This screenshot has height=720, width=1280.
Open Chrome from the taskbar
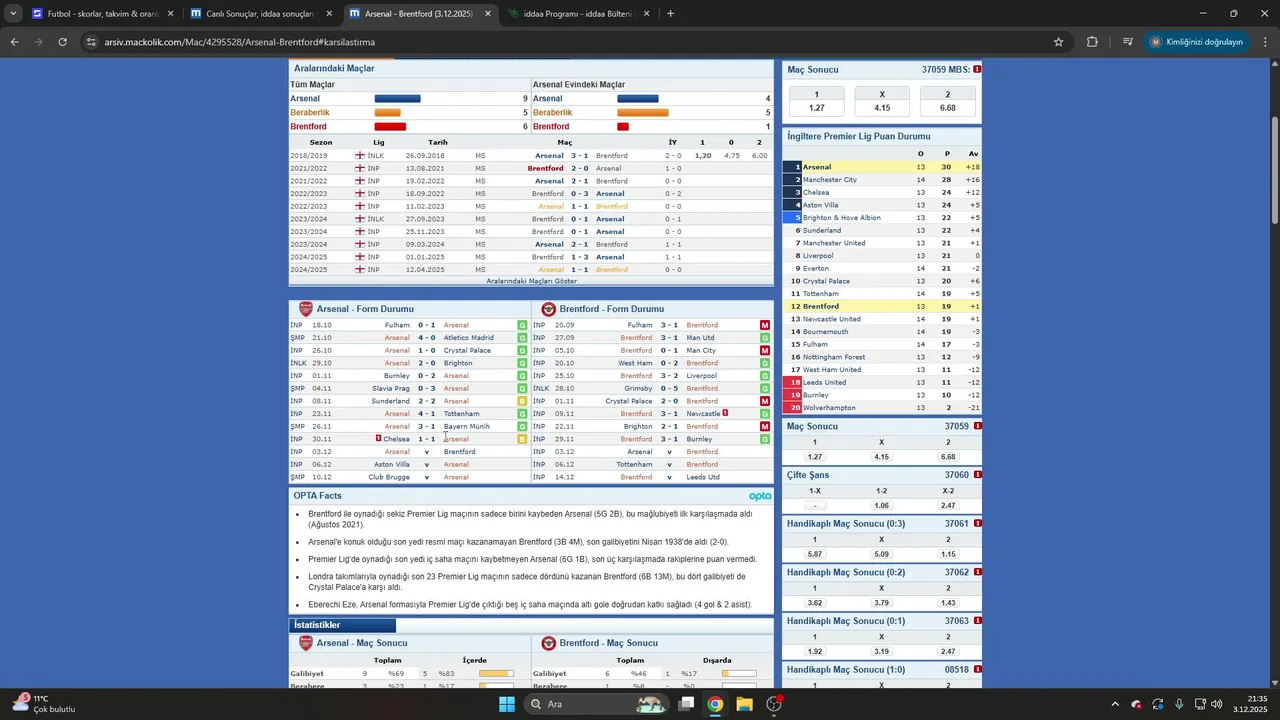(715, 704)
